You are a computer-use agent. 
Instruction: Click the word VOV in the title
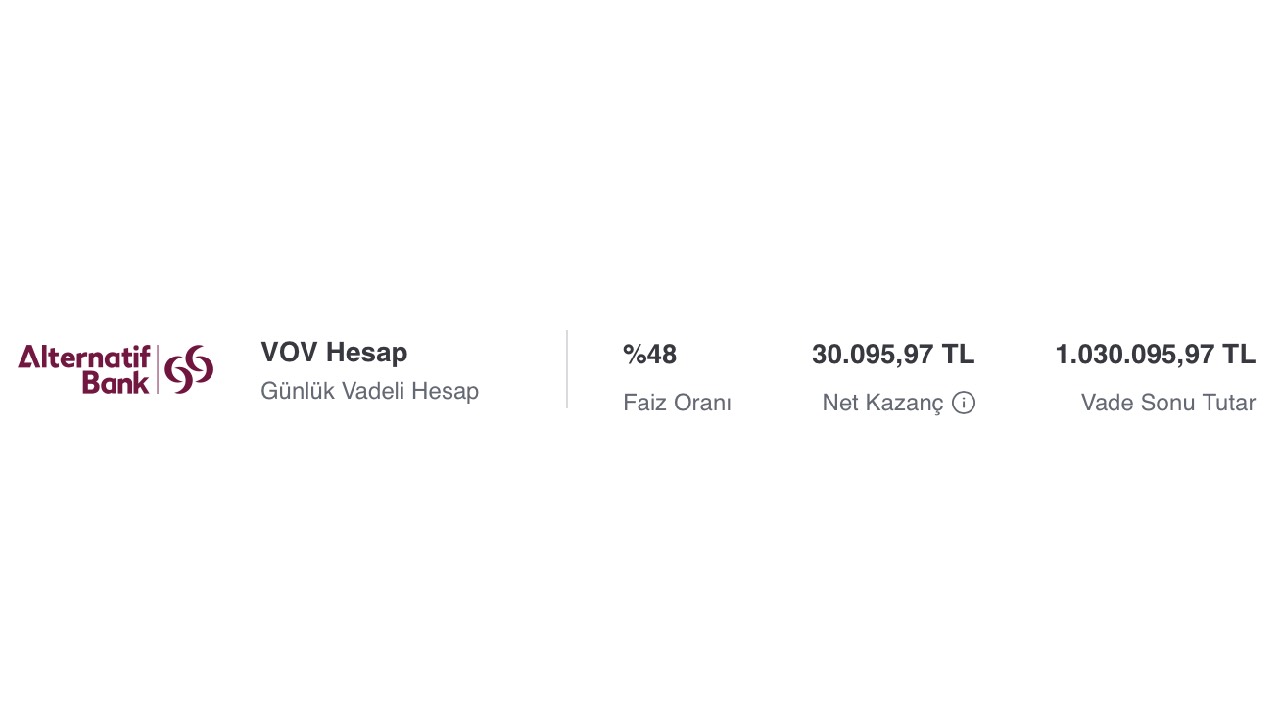pyautogui.click(x=289, y=352)
